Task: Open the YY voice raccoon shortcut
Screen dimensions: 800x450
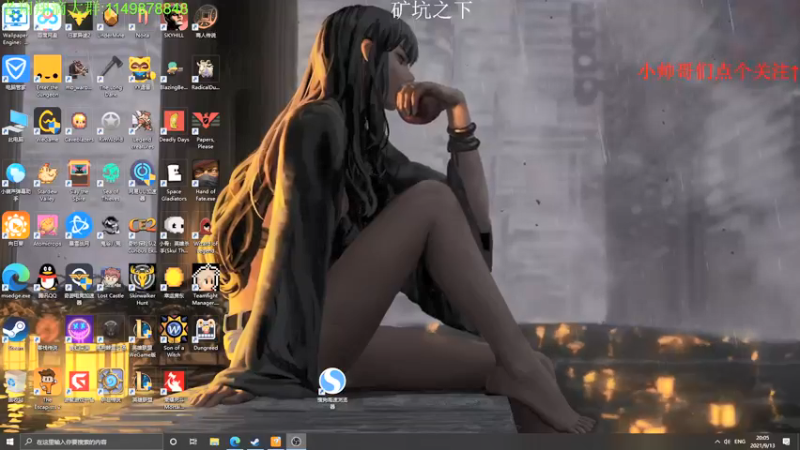Action: coord(142,73)
